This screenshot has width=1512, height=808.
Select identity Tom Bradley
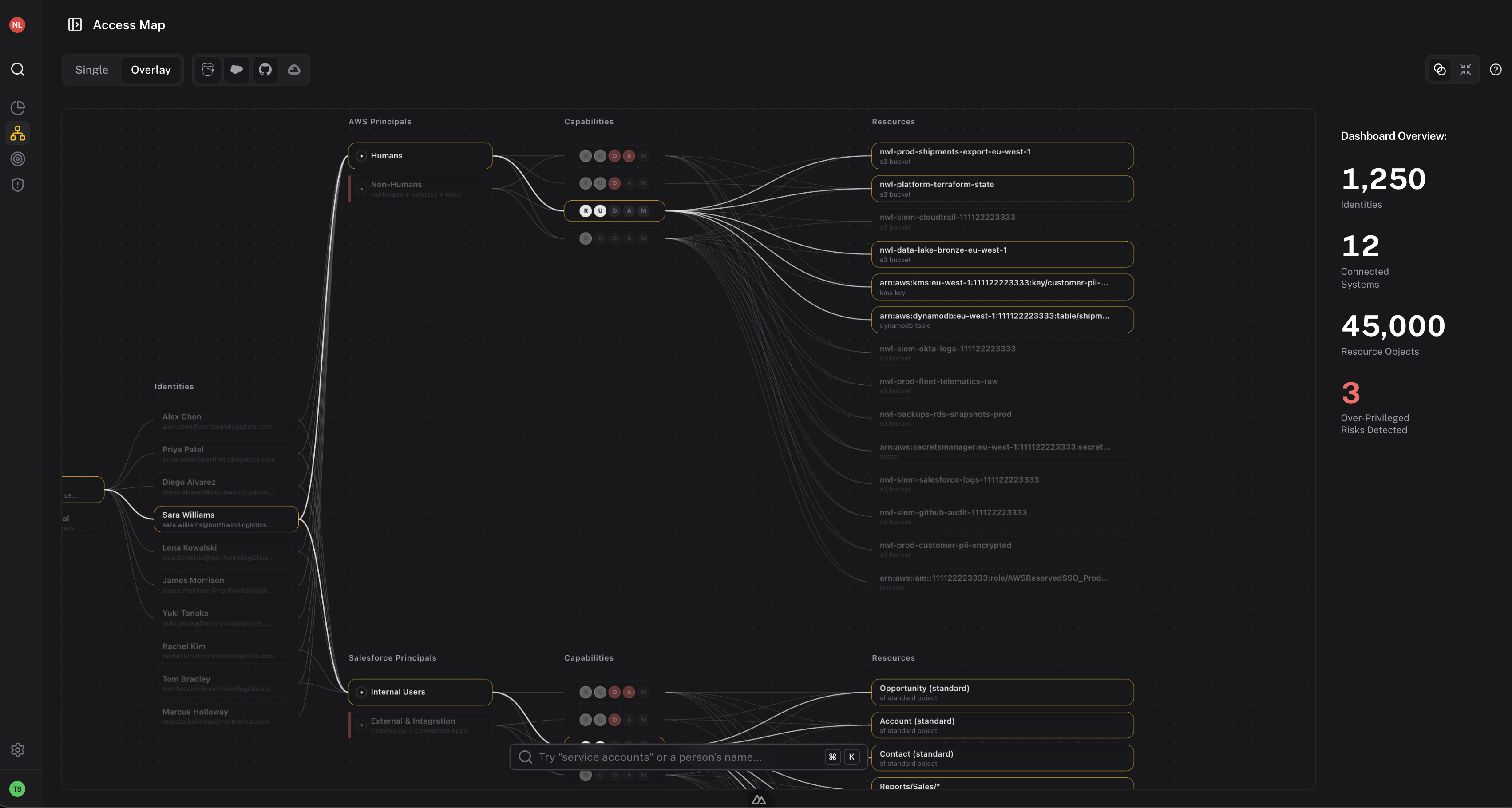[x=226, y=684]
